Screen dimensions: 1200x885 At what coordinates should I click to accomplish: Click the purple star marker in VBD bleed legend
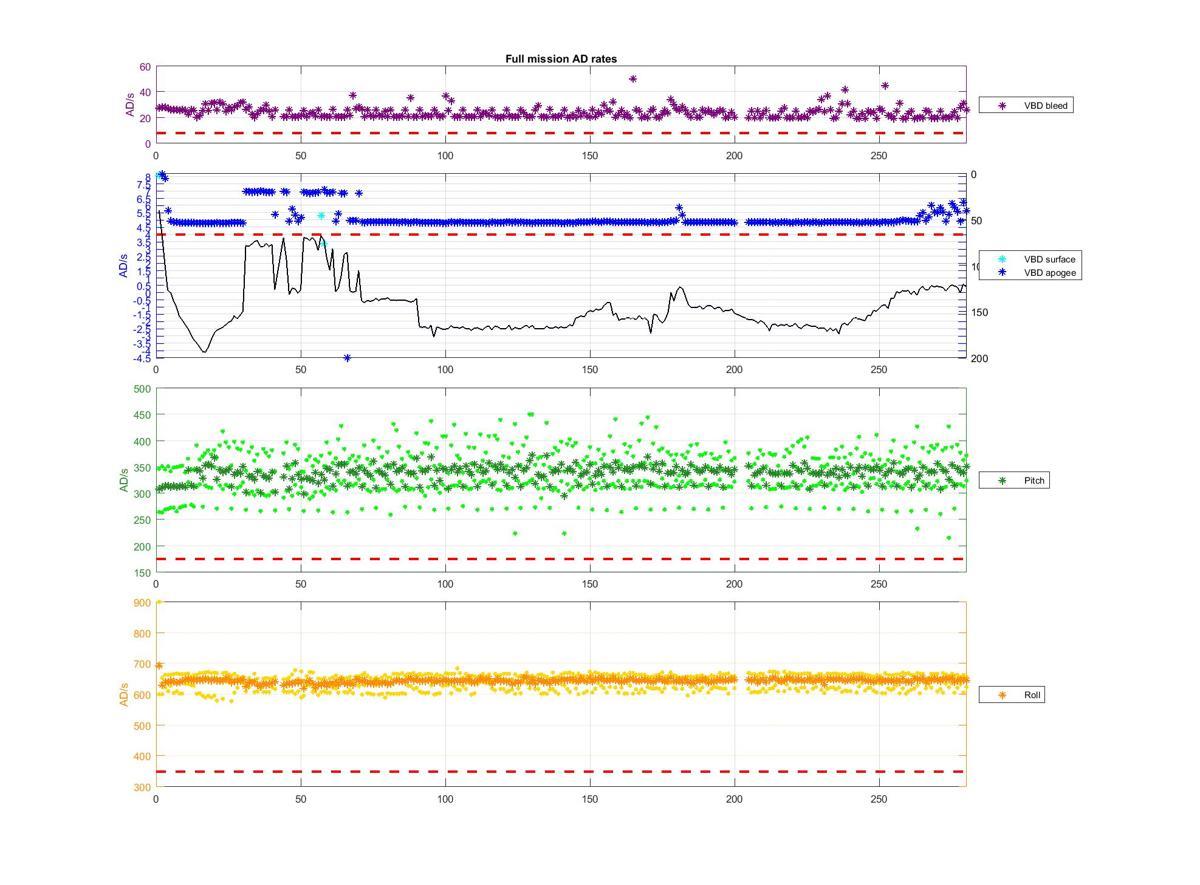[1001, 105]
